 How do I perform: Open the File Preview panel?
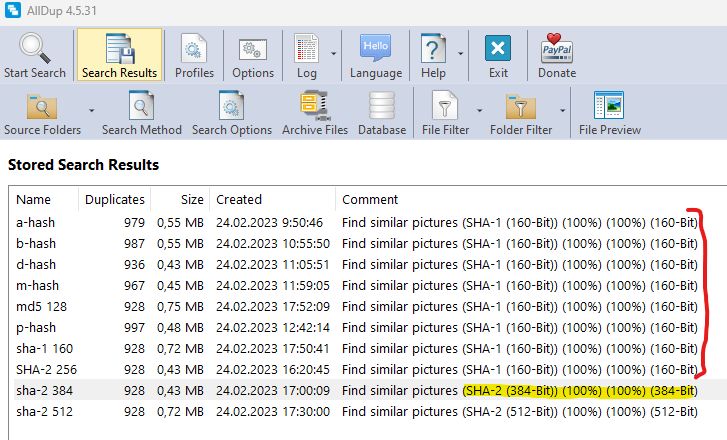click(609, 106)
